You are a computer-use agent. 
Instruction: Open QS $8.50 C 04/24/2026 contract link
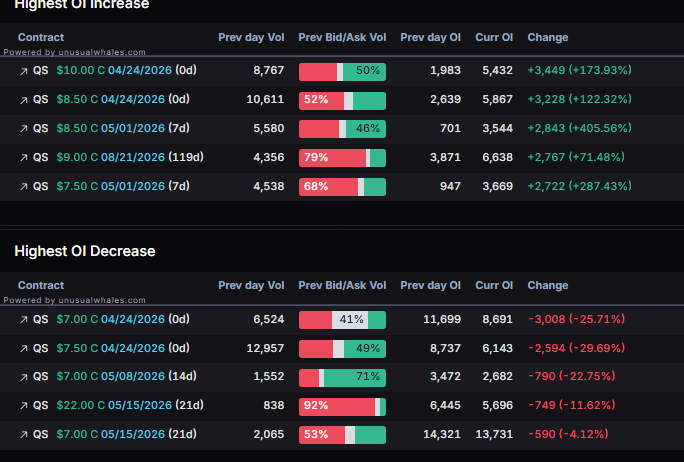(x=123, y=99)
